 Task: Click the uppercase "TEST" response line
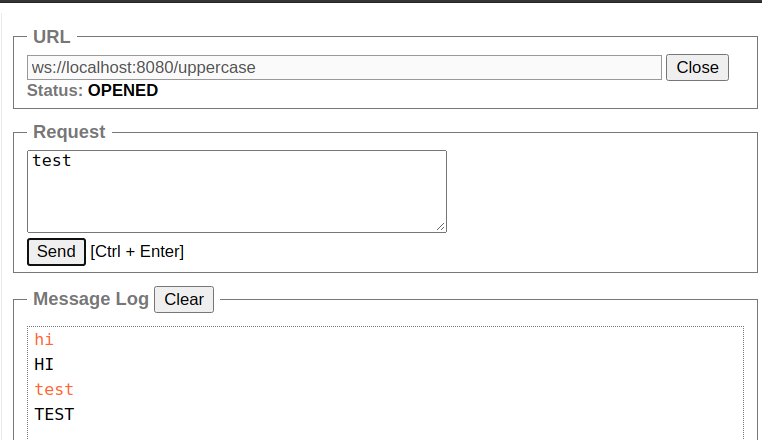[x=54, y=414]
